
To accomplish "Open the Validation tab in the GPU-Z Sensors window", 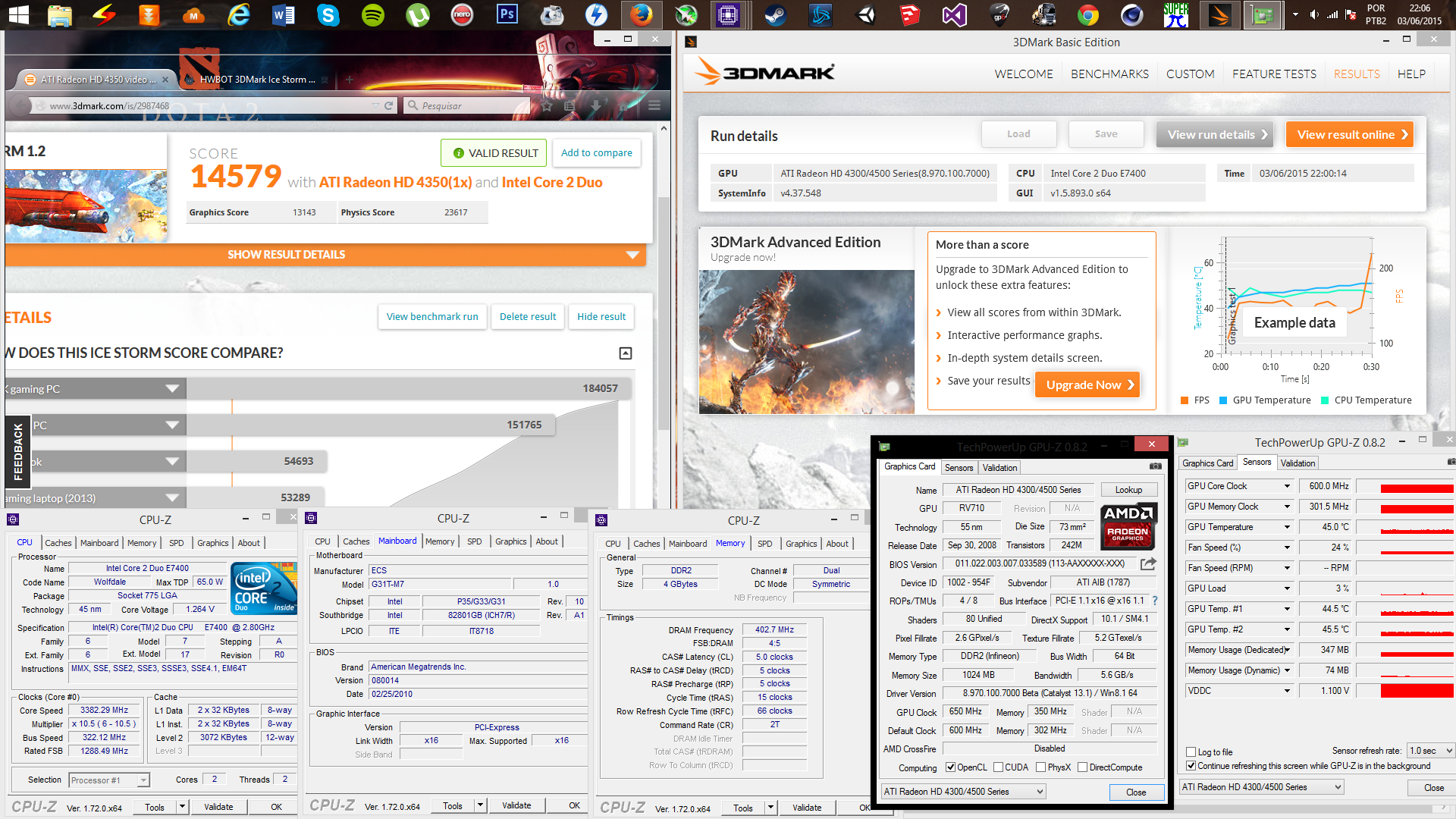I will [x=1298, y=463].
